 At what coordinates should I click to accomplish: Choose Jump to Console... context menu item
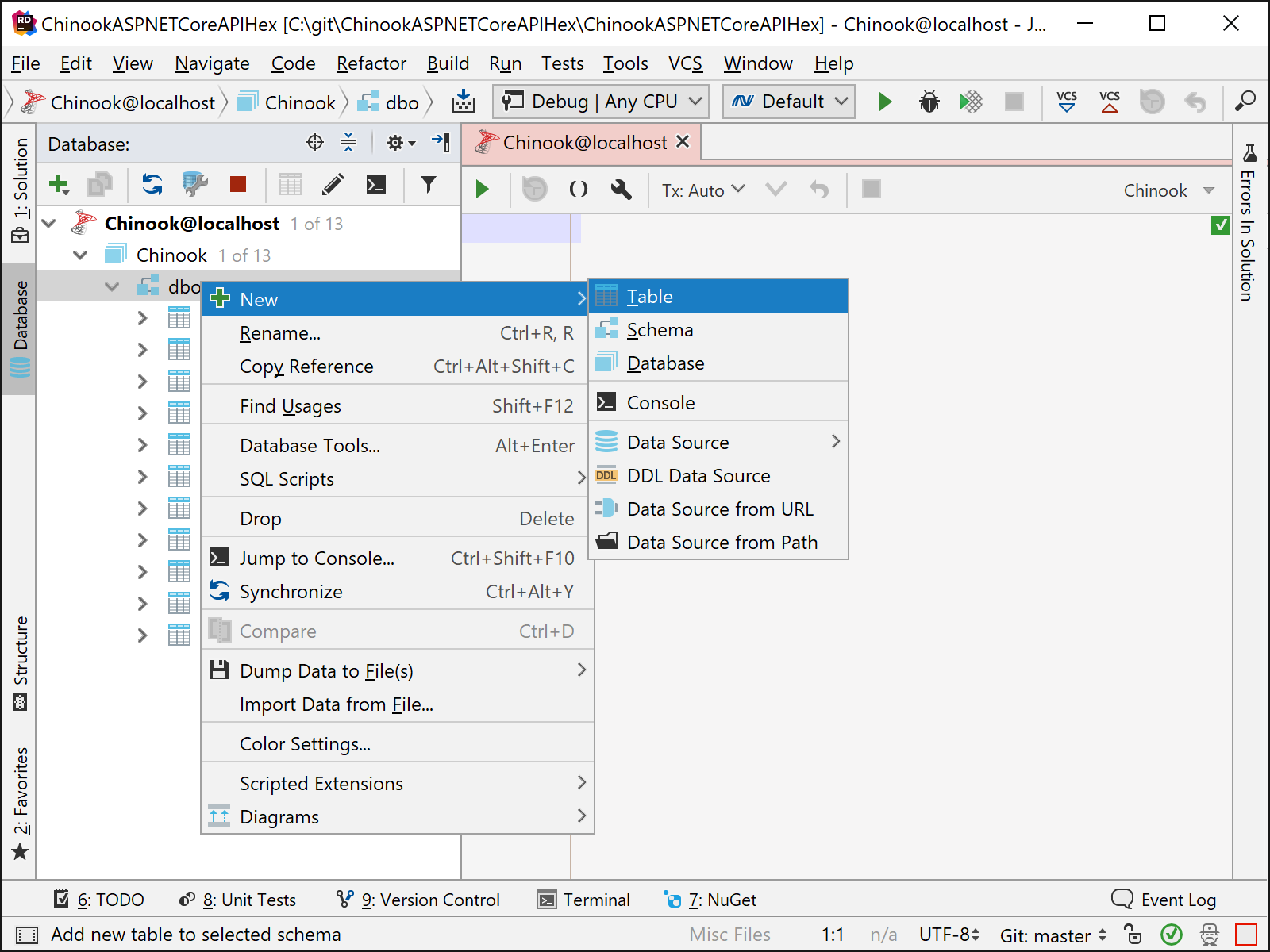point(398,559)
